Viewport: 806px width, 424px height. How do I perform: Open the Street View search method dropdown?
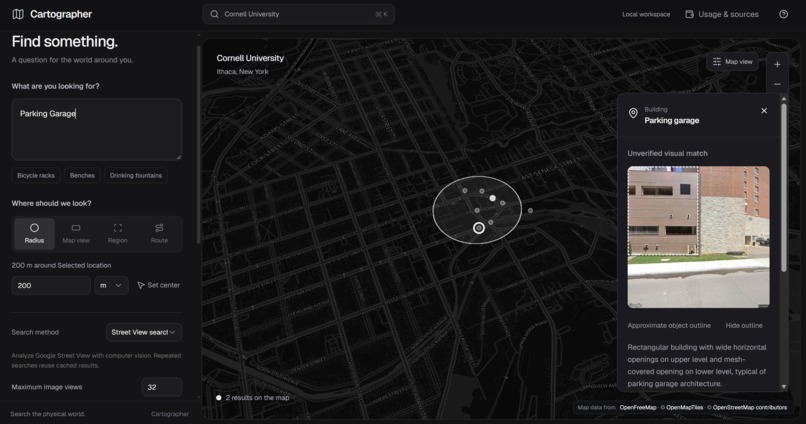pos(143,333)
